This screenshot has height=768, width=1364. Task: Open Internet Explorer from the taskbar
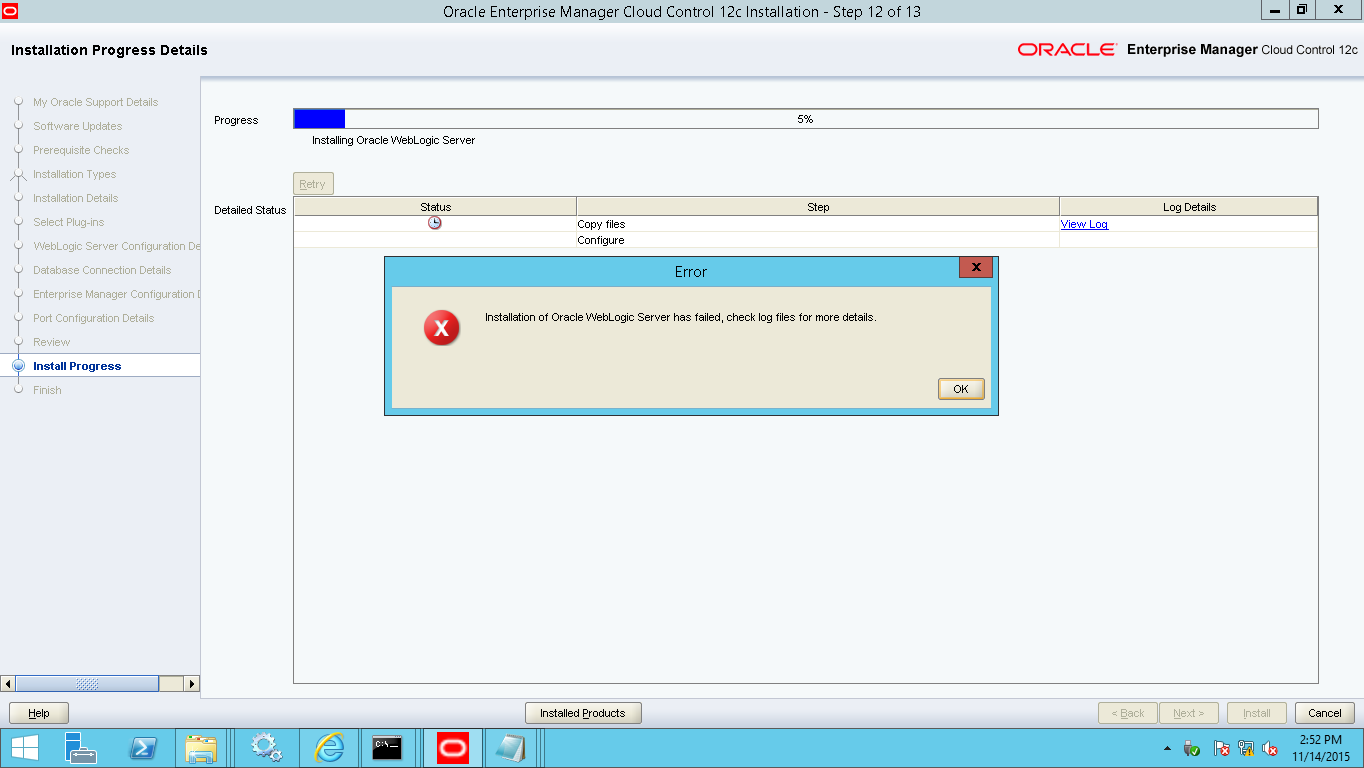tap(328, 748)
